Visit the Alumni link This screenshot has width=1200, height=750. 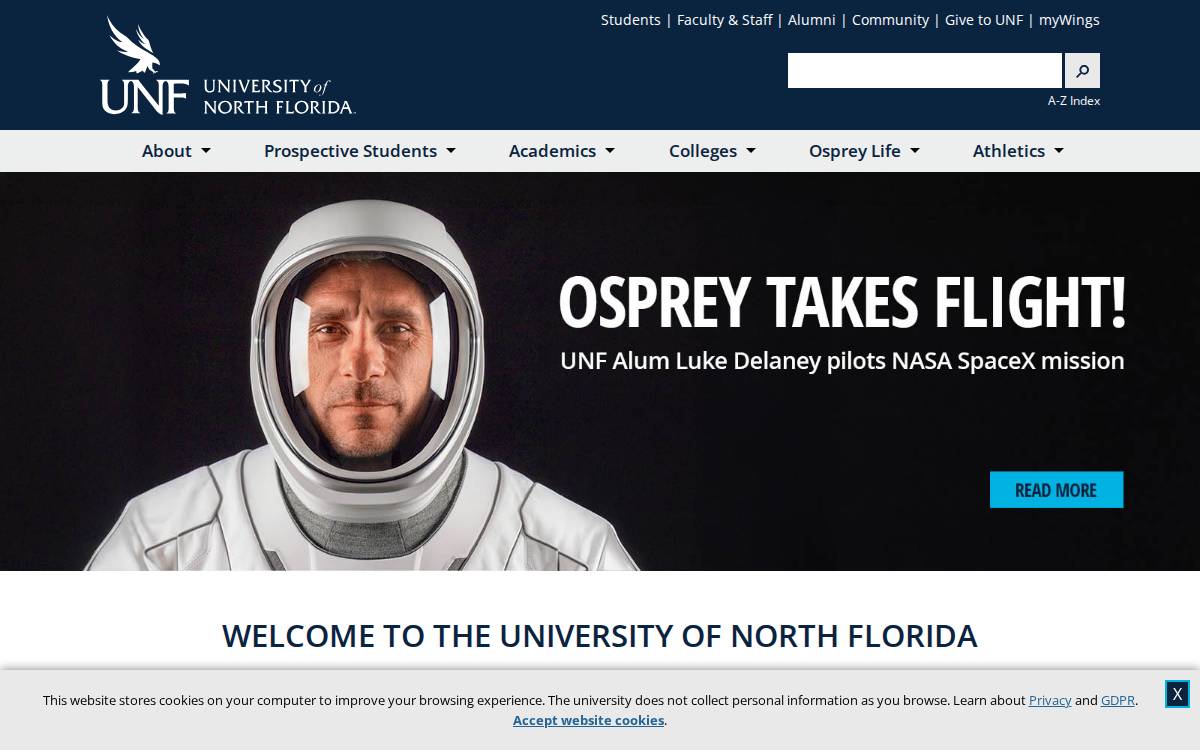[x=811, y=20]
